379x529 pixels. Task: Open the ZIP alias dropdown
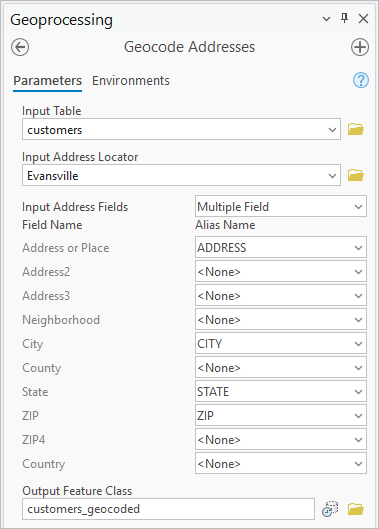tap(281, 415)
